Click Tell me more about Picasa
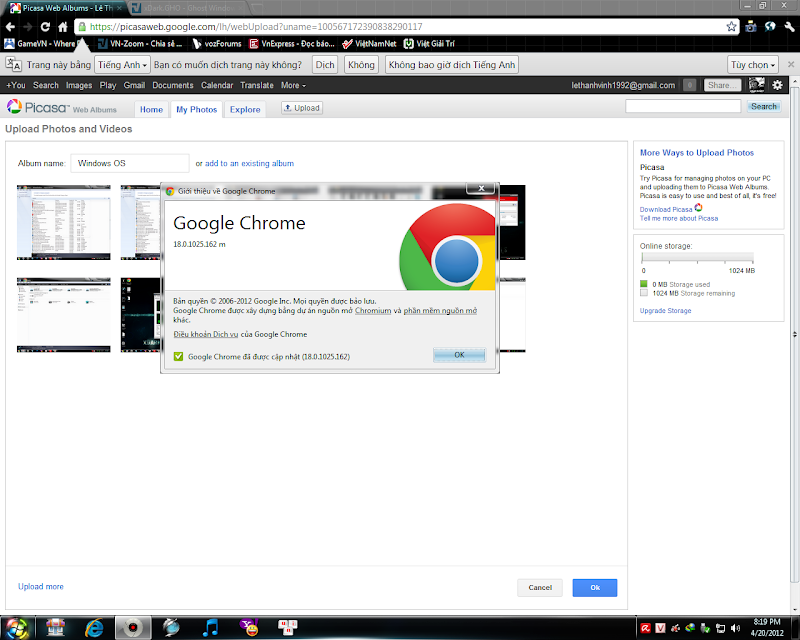Image resolution: width=800 pixels, height=640 pixels. 679,218
